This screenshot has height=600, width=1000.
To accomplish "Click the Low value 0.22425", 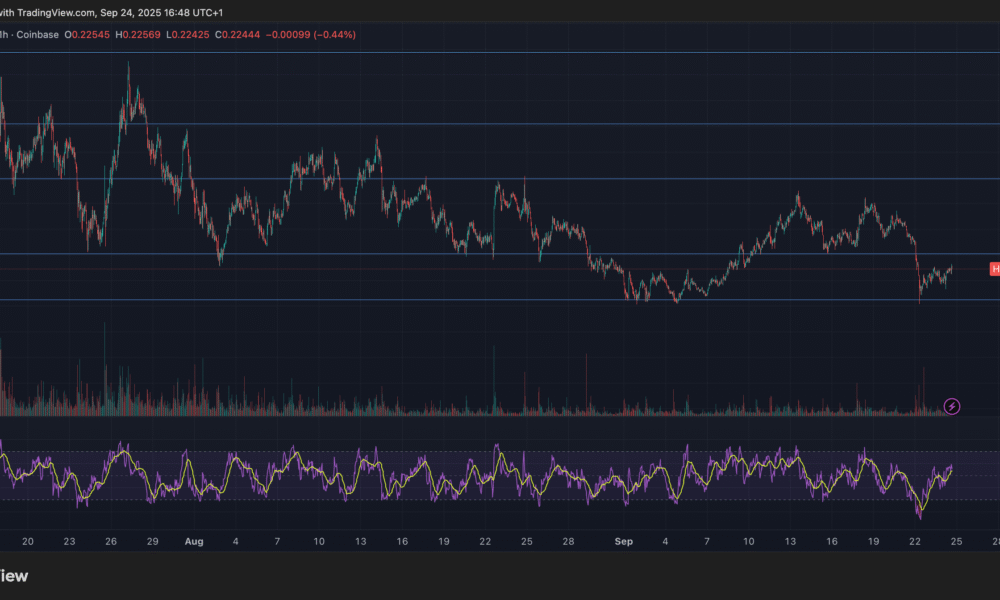I will point(190,35).
